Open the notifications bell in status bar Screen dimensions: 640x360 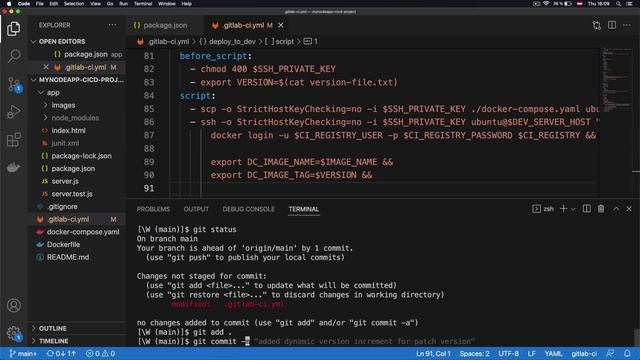(x=627, y=353)
